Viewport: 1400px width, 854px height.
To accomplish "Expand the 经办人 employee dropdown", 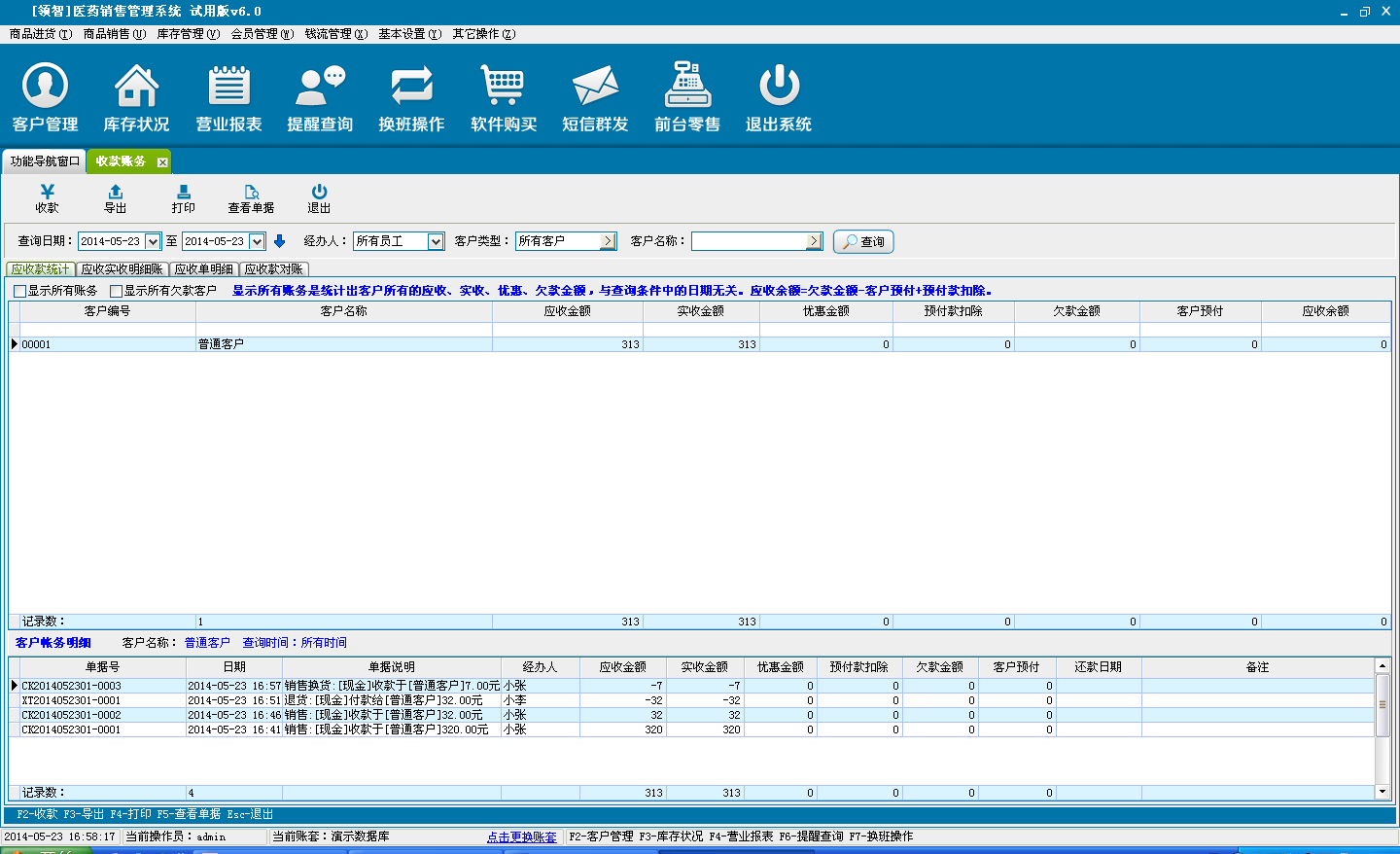I will point(436,241).
